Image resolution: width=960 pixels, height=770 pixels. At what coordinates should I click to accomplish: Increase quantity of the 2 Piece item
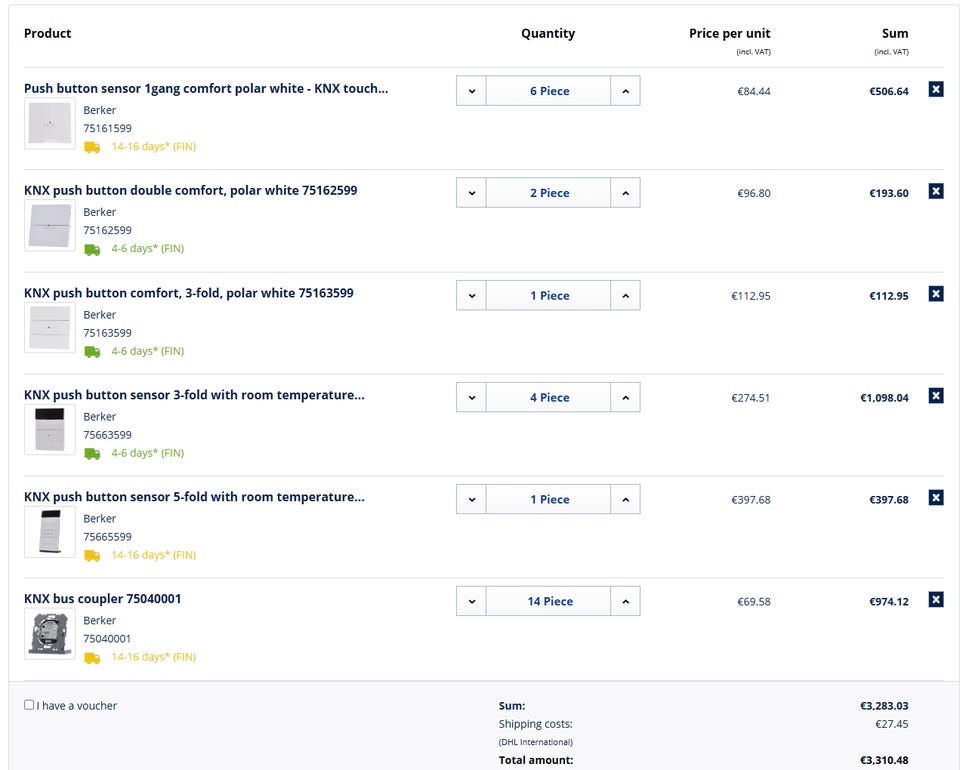625,193
